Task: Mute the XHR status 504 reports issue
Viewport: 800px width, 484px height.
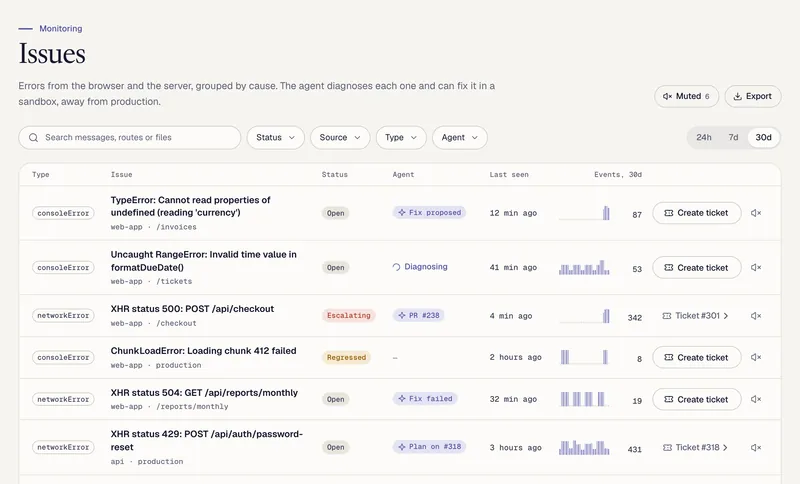Action: click(756, 399)
